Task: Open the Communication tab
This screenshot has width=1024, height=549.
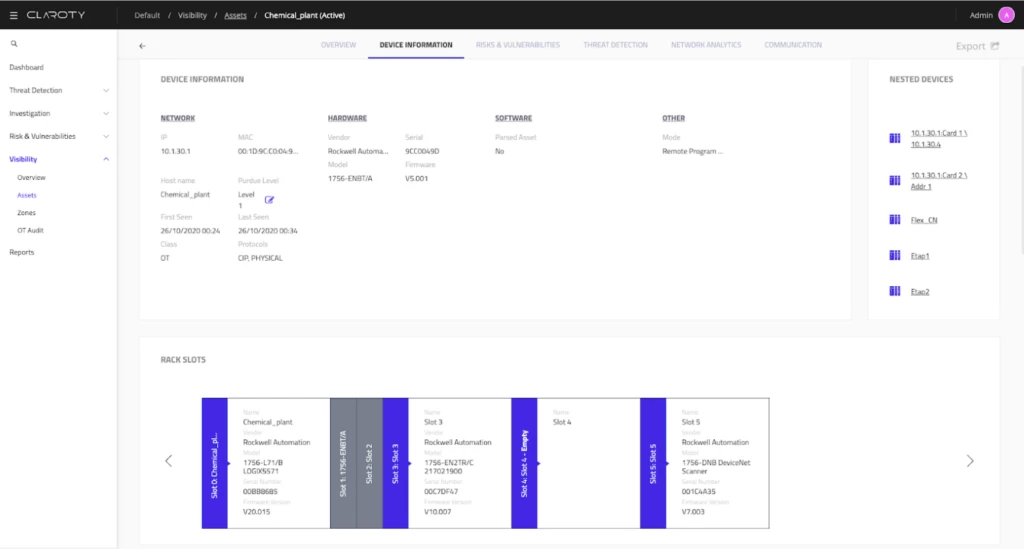Action: [x=793, y=45]
